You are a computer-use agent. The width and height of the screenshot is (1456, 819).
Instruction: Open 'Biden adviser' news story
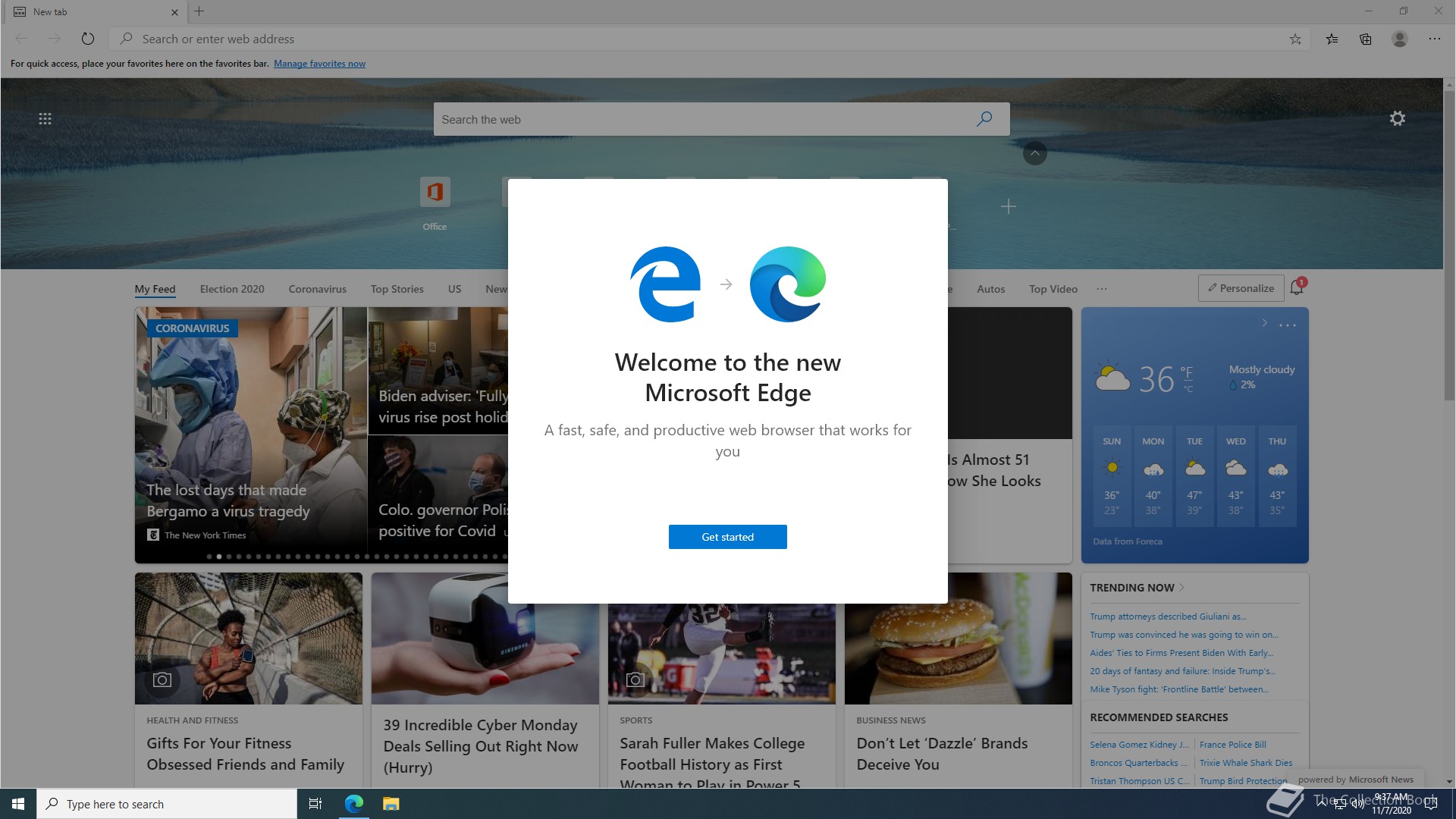pyautogui.click(x=438, y=370)
